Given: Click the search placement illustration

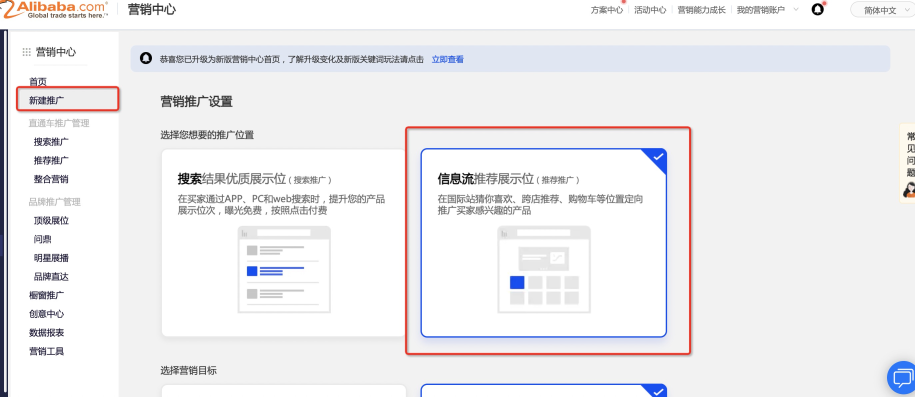Looking at the screenshot, I should point(284,269).
